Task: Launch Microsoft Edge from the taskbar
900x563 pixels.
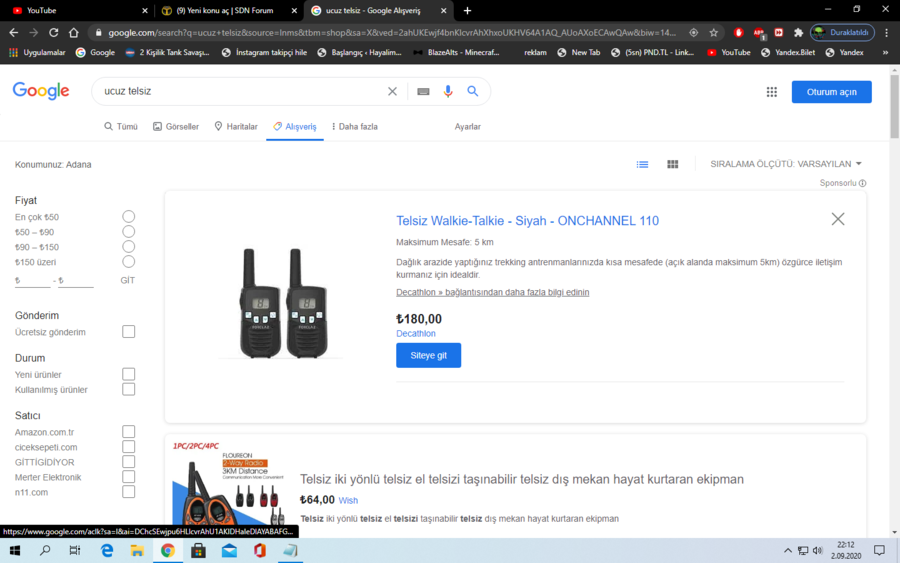Action: click(107, 551)
